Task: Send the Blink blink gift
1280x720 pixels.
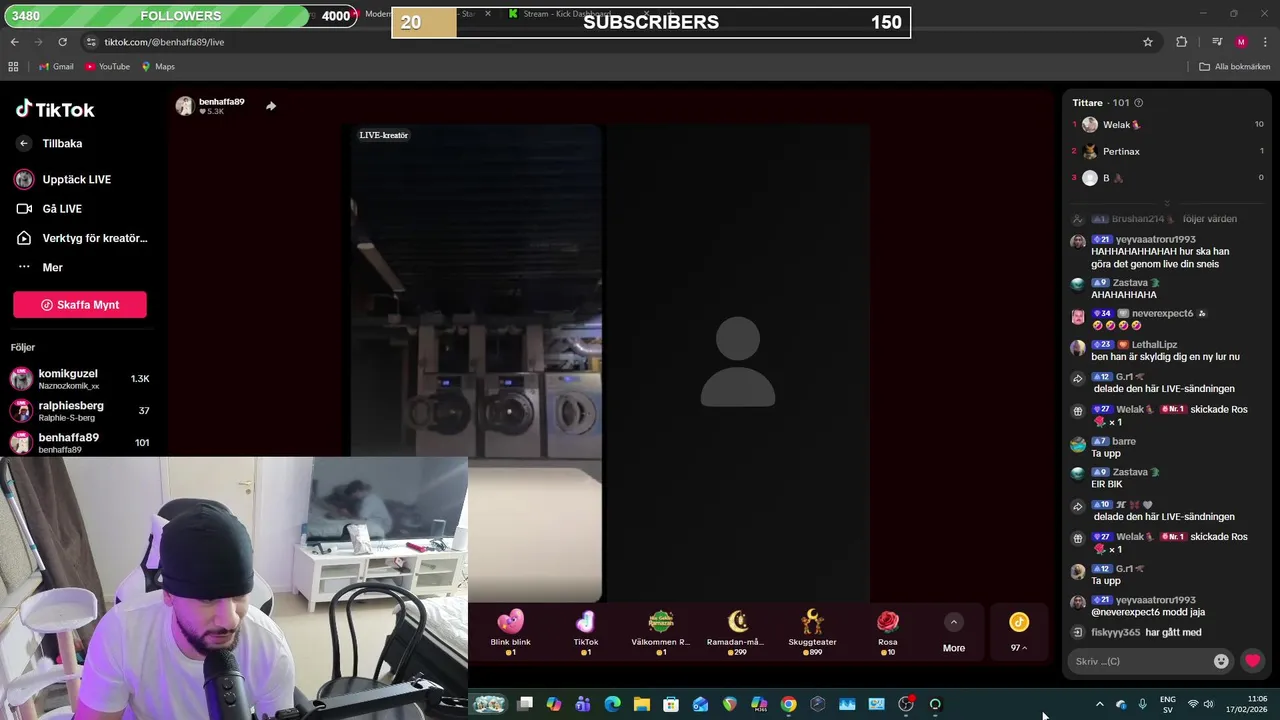Action: pyautogui.click(x=510, y=632)
